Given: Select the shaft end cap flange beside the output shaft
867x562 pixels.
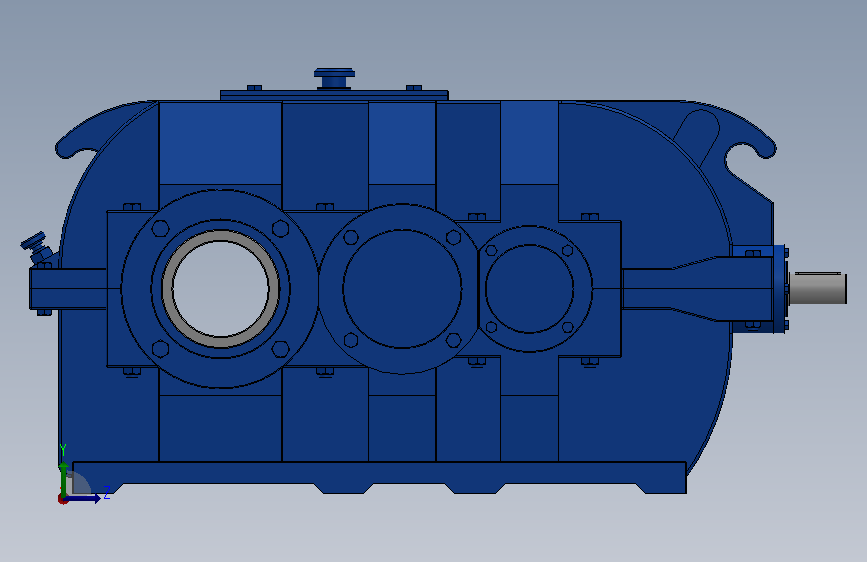Looking at the screenshot, I should tap(779, 289).
